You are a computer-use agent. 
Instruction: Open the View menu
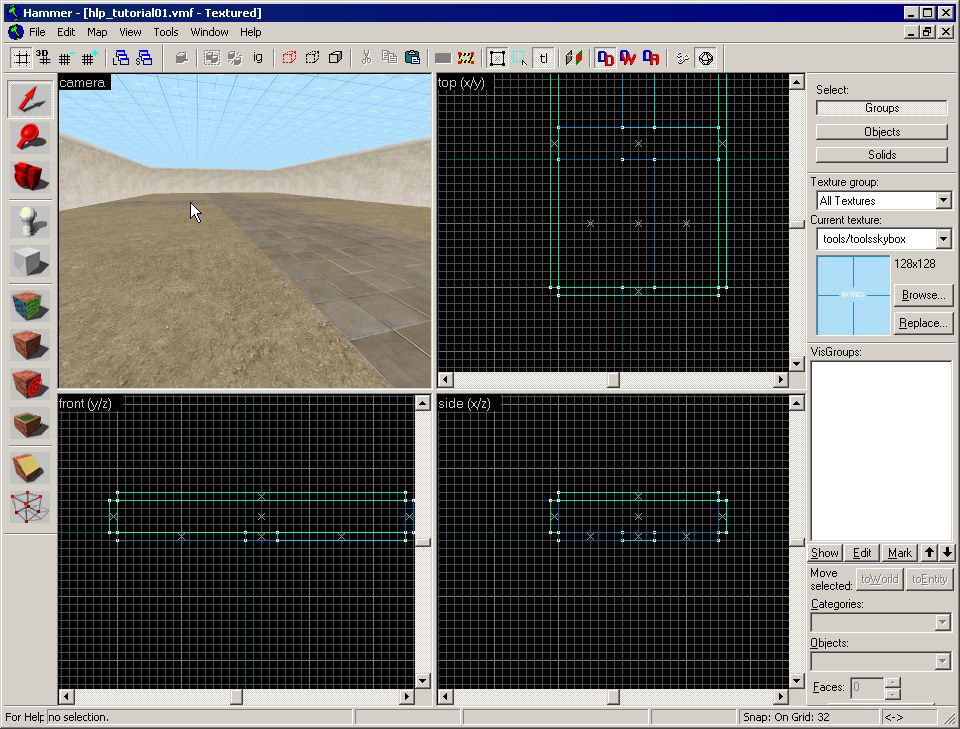click(x=130, y=32)
